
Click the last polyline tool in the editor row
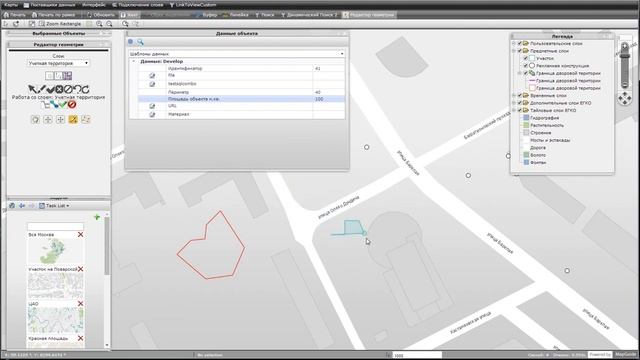click(x=86, y=119)
